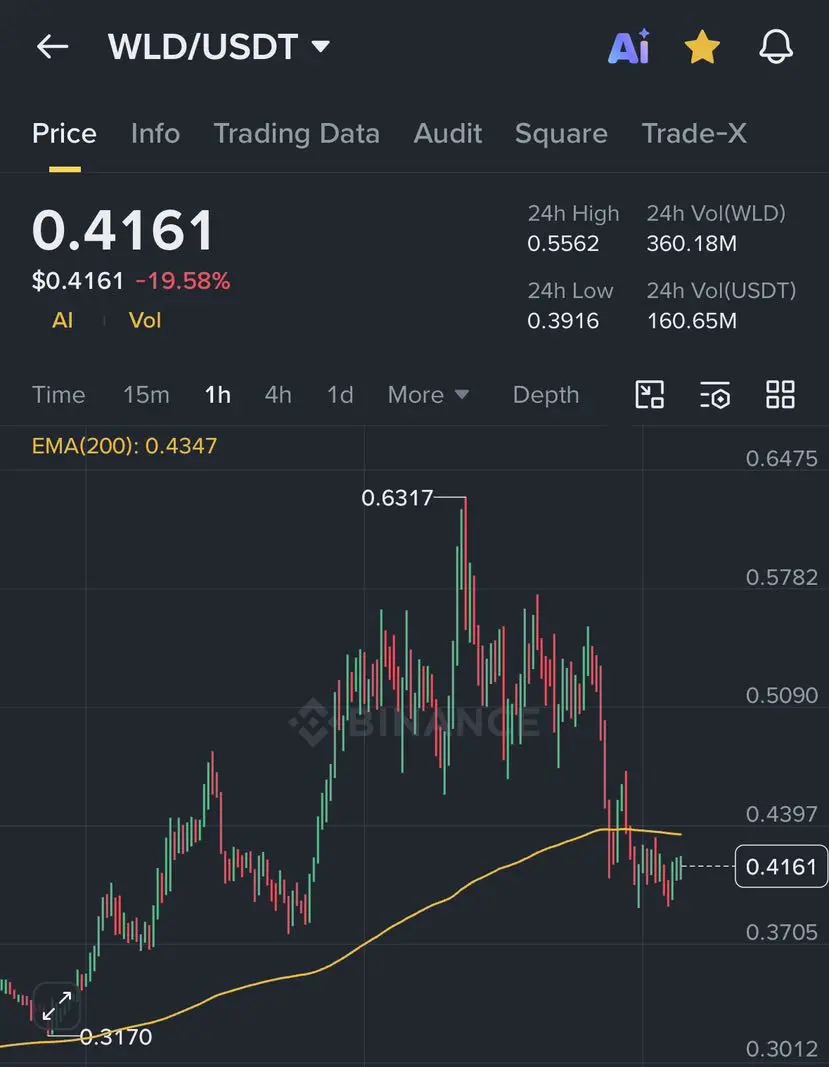Image resolution: width=829 pixels, height=1067 pixels.
Task: Select the 1h interval
Action: pos(218,395)
